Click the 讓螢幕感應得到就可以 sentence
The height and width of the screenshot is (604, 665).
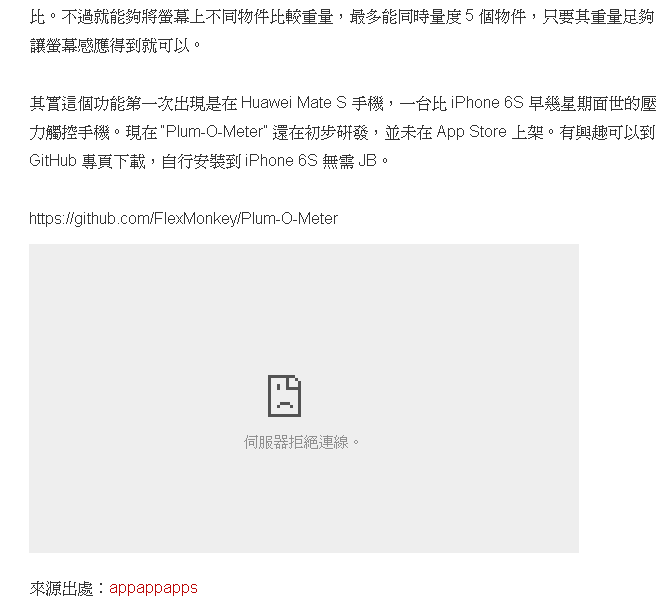coord(109,45)
